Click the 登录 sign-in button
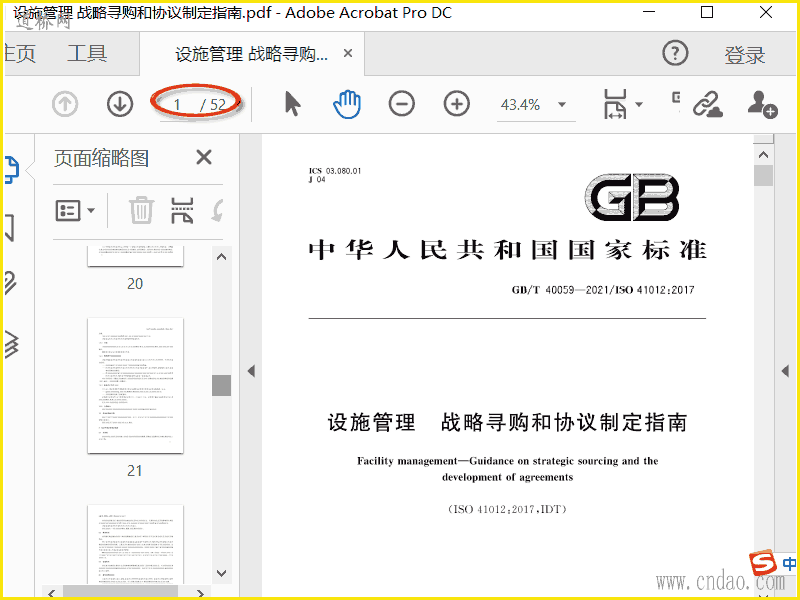Viewport: 800px width, 600px height. pos(745,55)
